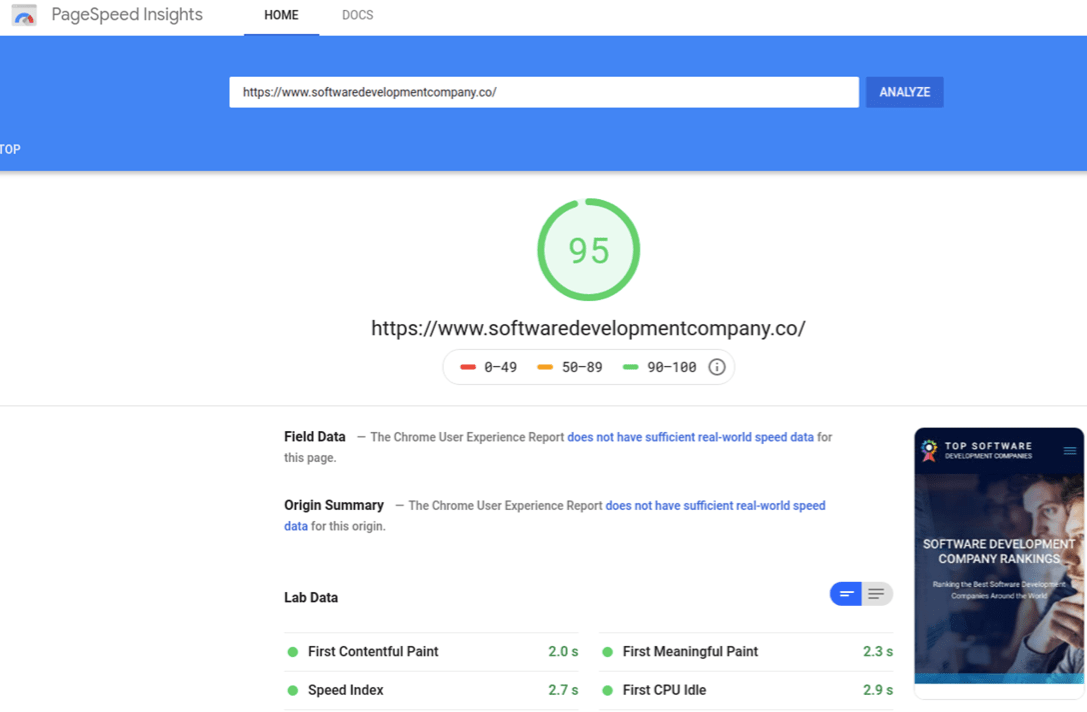Viewport: 1087px width, 712px height.
Task: Switch Lab Data to compact view
Action: click(846, 593)
